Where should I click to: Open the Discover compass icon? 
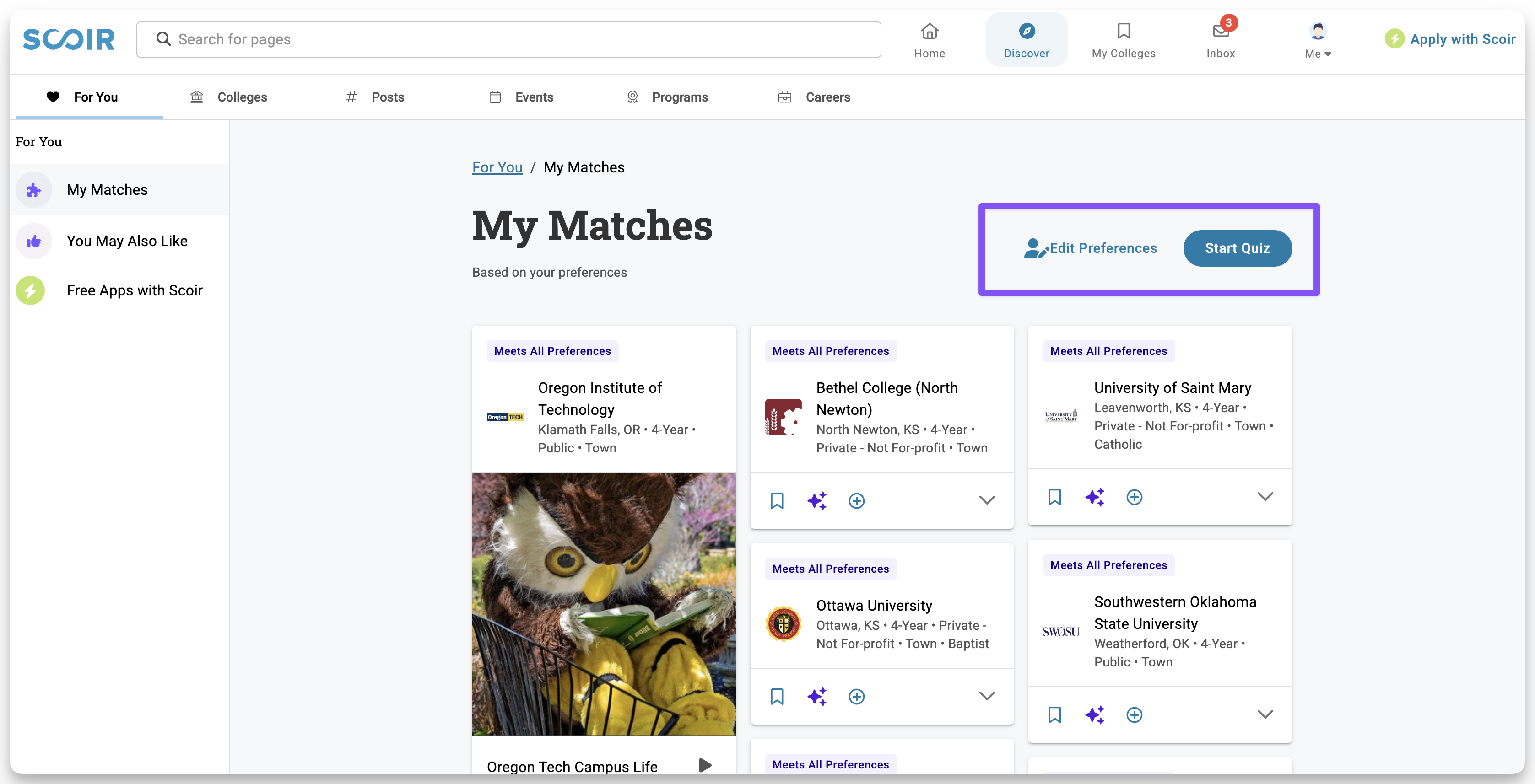1026,30
